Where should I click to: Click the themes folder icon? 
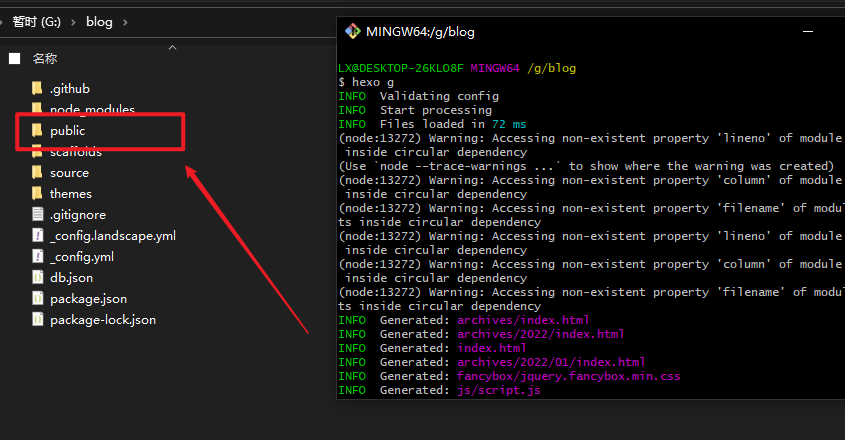[x=37, y=194]
